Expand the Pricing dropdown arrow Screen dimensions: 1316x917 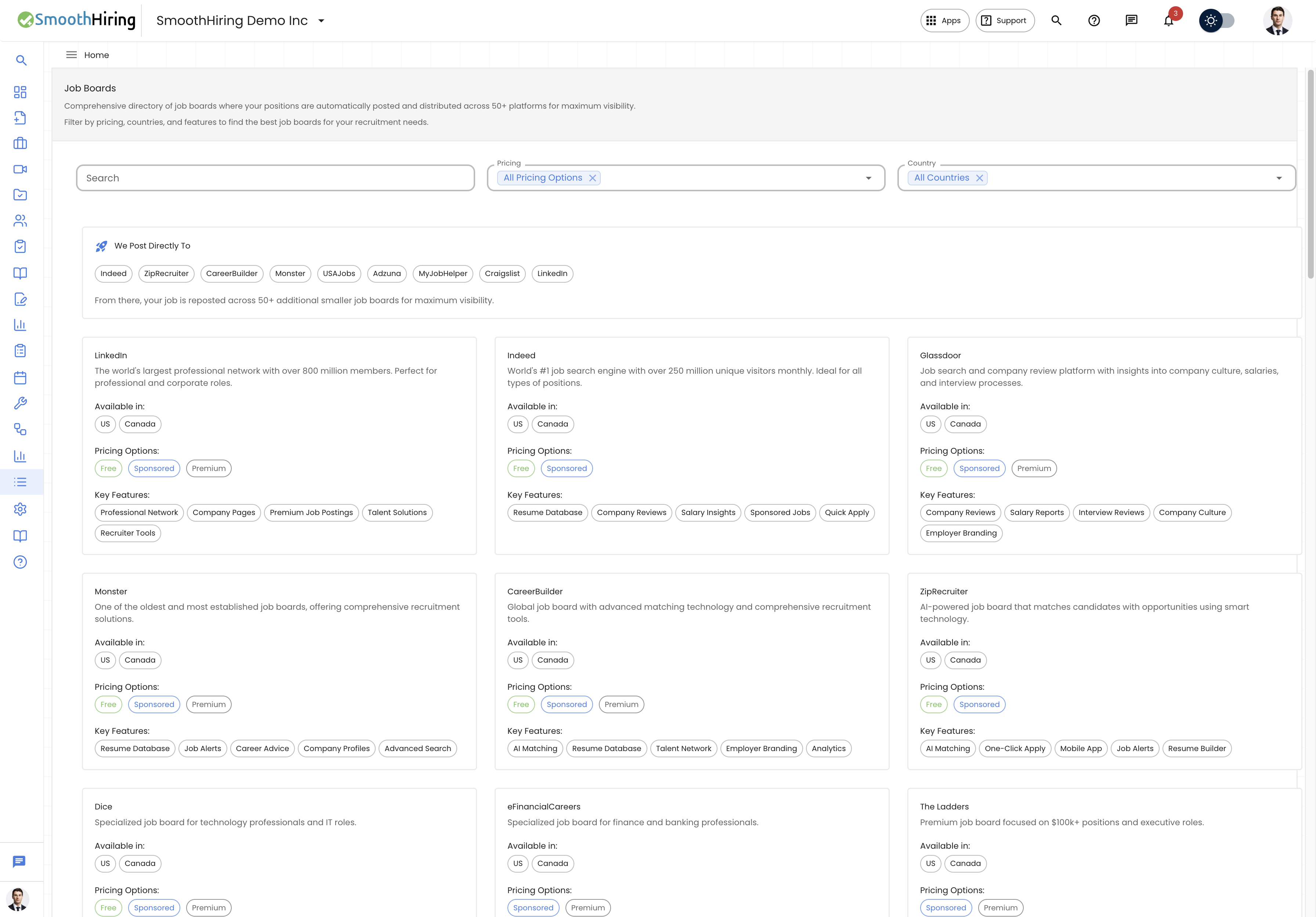tap(868, 178)
